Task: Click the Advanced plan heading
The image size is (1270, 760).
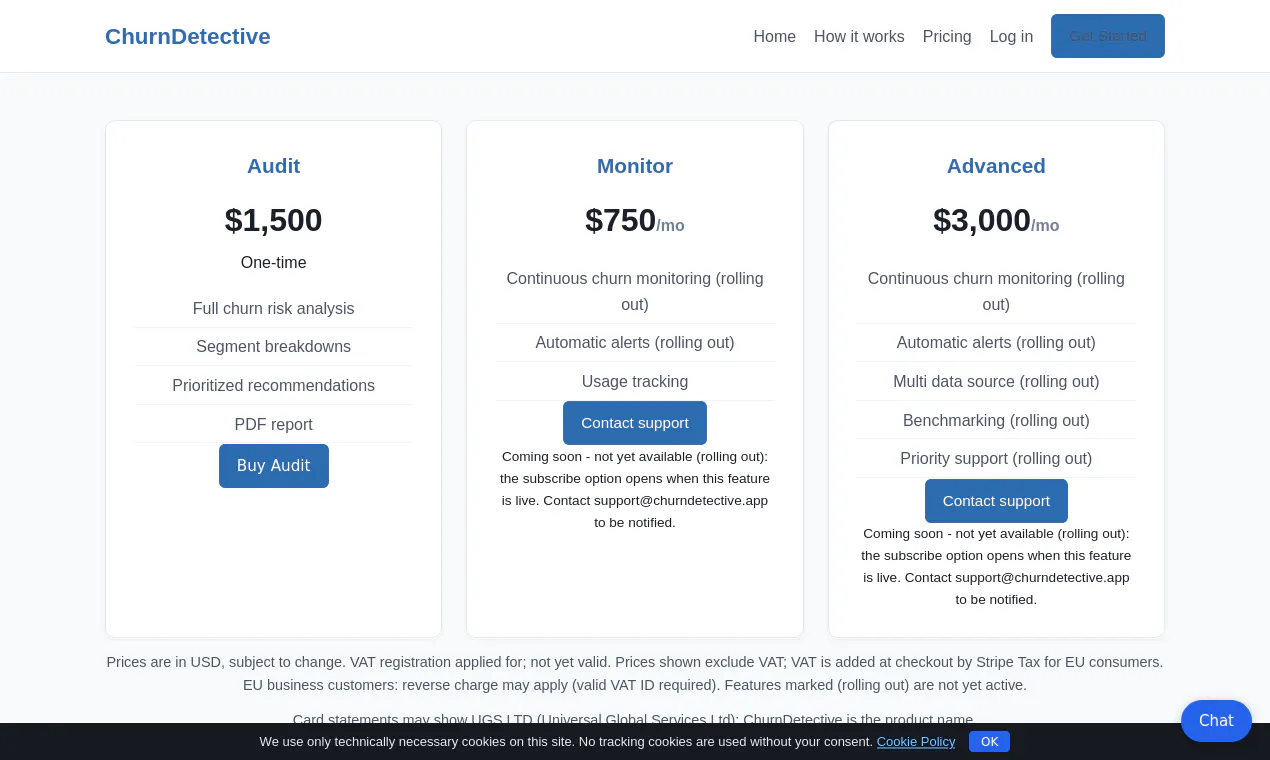Action: click(x=996, y=166)
